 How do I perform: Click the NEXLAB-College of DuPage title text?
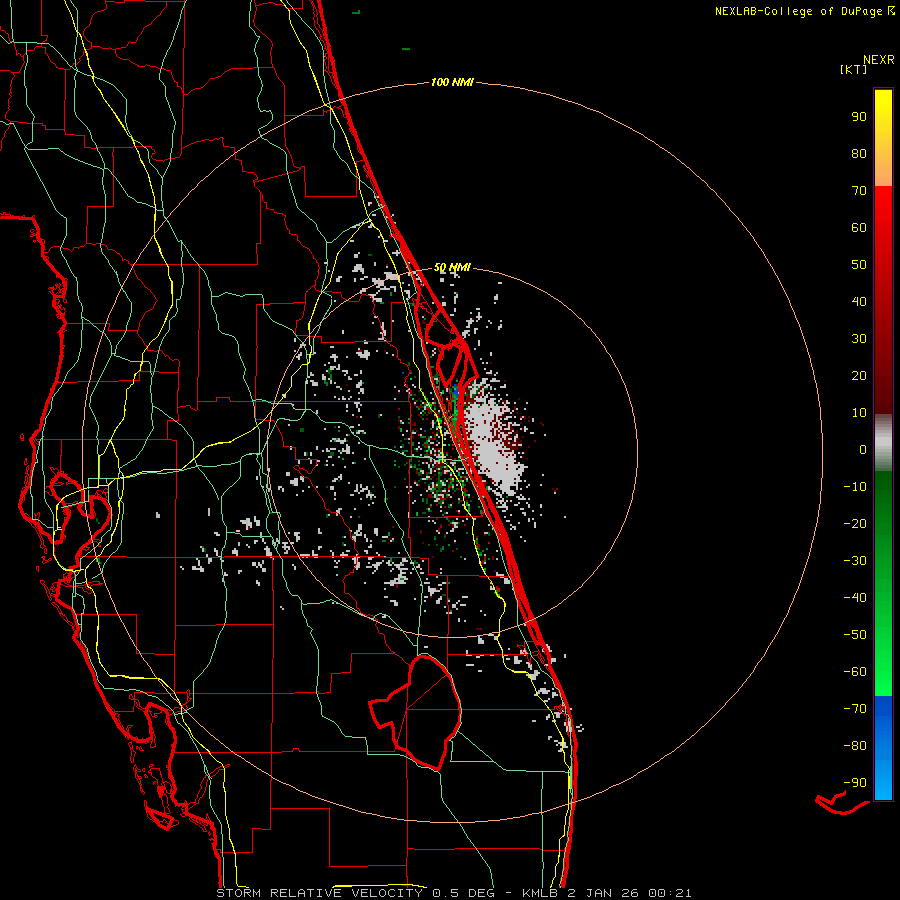804,11
